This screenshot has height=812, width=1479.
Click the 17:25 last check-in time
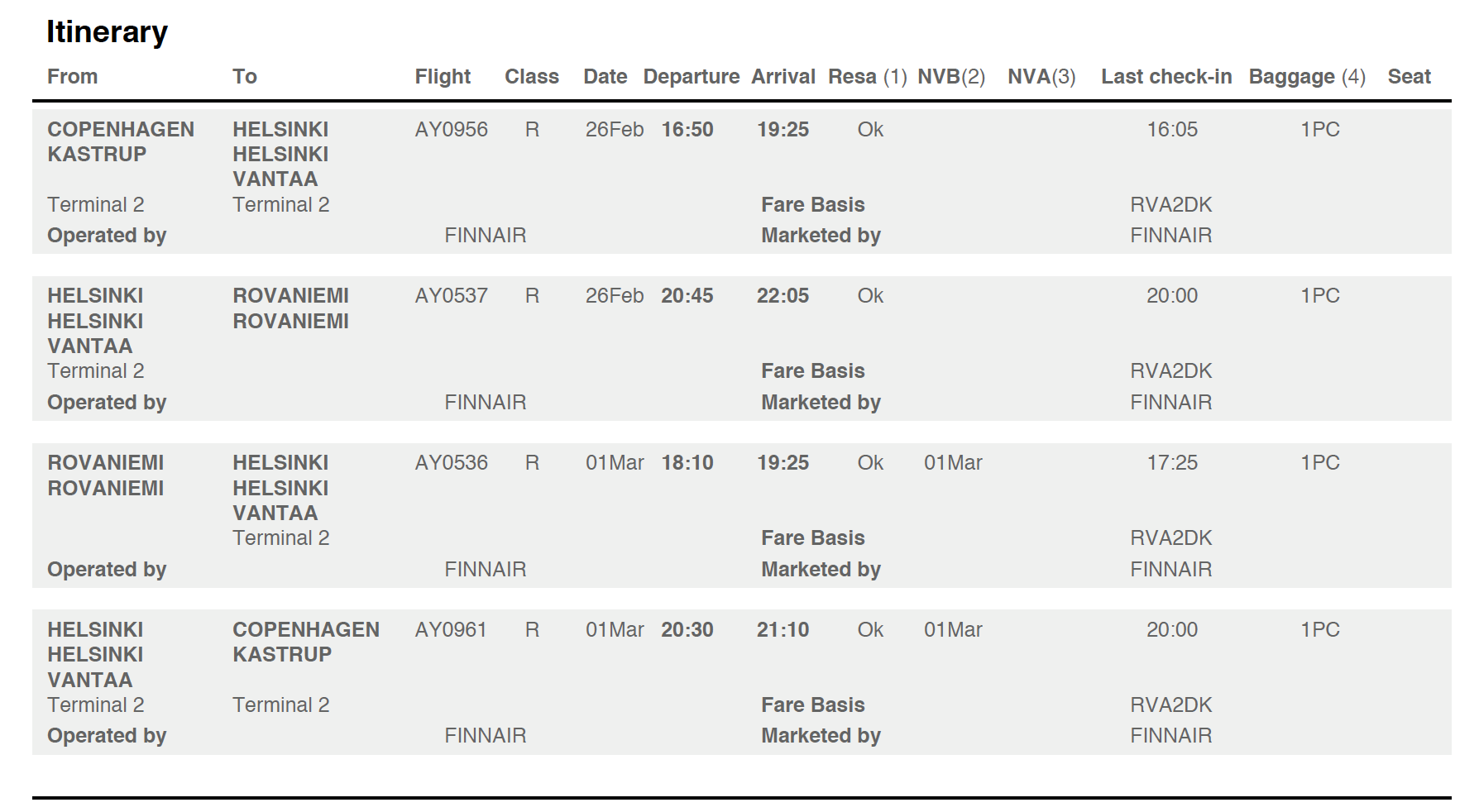click(x=1172, y=463)
